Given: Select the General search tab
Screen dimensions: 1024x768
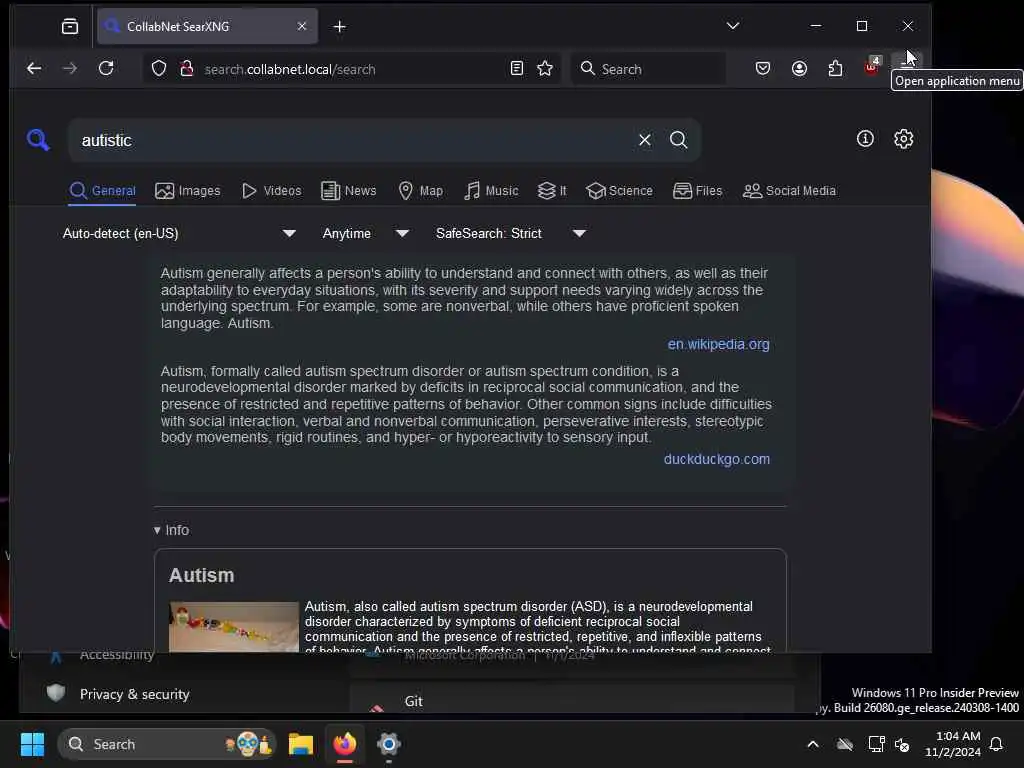Looking at the screenshot, I should pos(103,191).
